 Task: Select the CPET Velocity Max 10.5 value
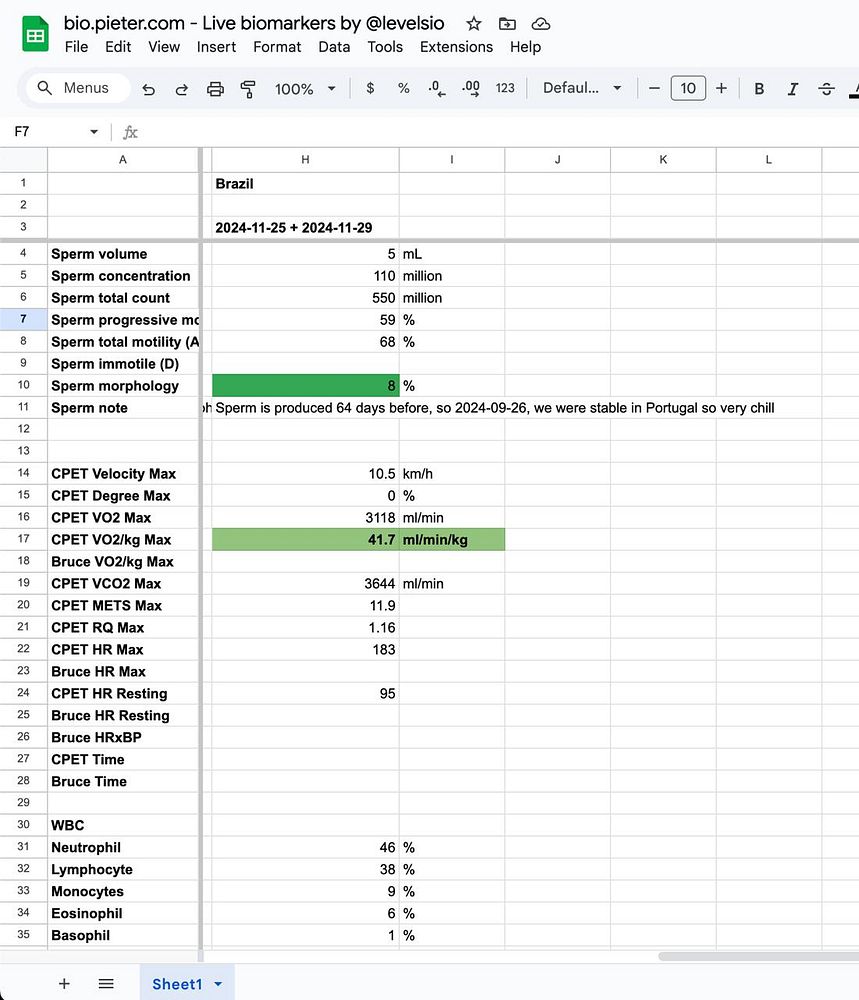(305, 474)
